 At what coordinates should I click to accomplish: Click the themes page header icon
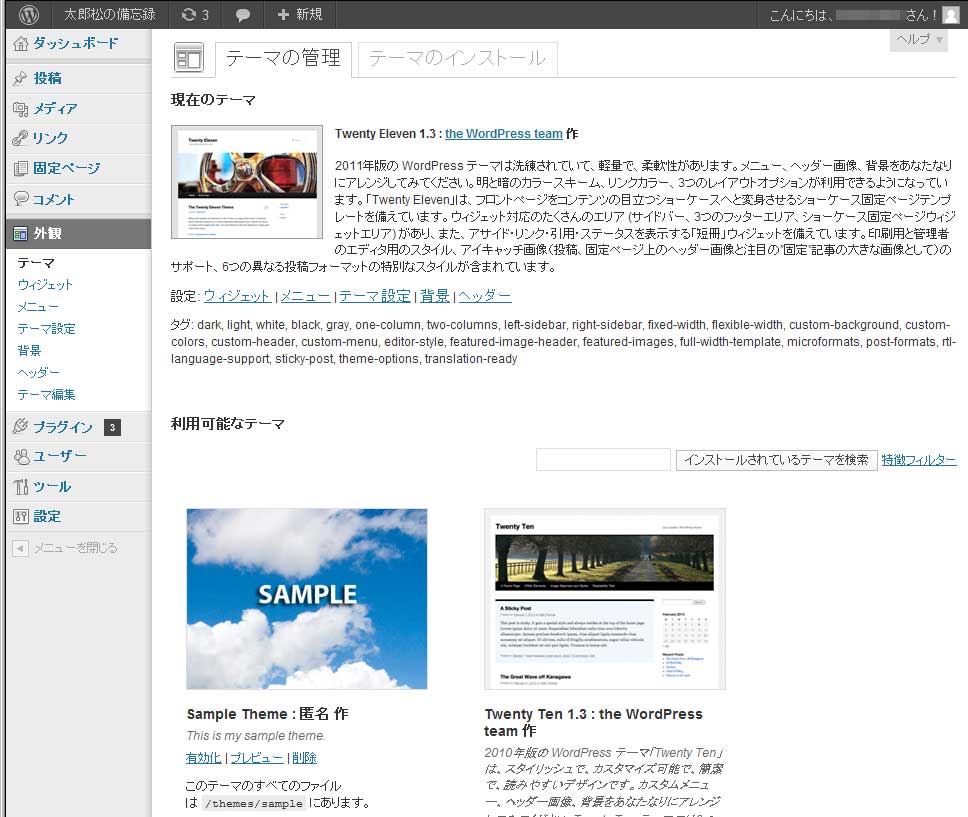coord(189,58)
